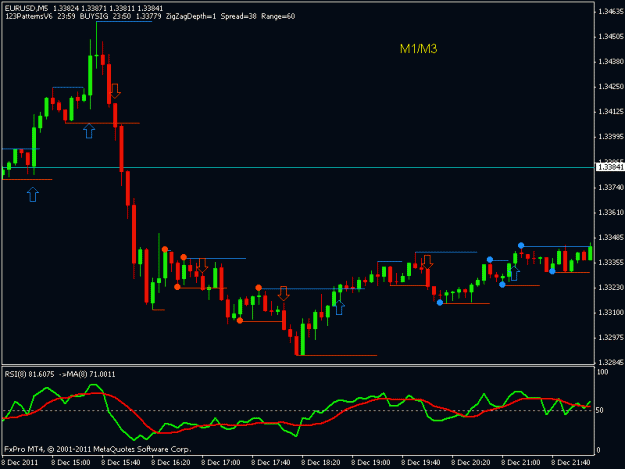Click the 8 Dec 21:00 time label
This screenshot has height=469, width=625.
[x=521, y=463]
